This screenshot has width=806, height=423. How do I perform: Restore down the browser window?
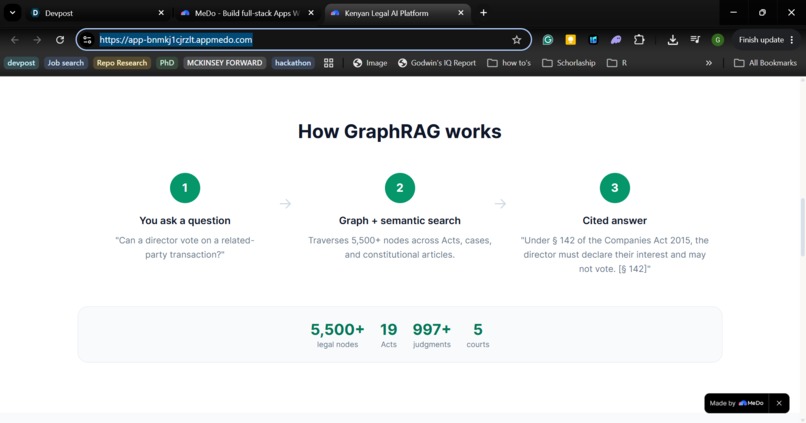(x=762, y=13)
